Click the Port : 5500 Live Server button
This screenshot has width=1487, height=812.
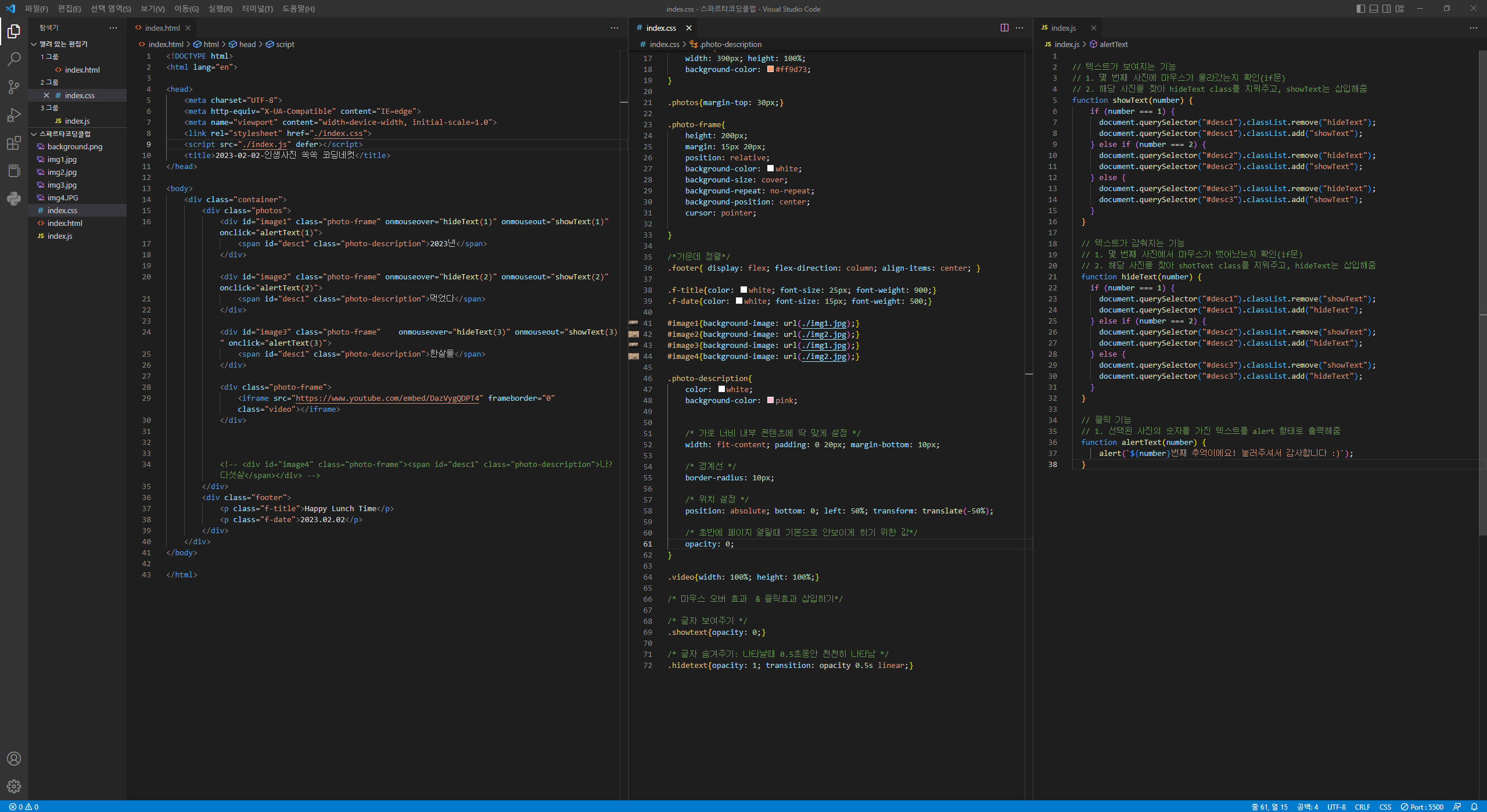1422,807
